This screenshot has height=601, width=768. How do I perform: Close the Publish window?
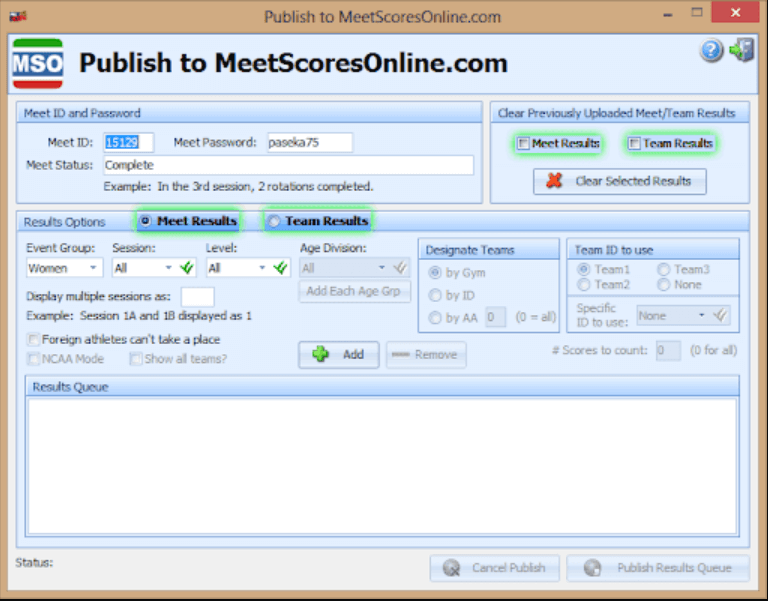pyautogui.click(x=735, y=13)
